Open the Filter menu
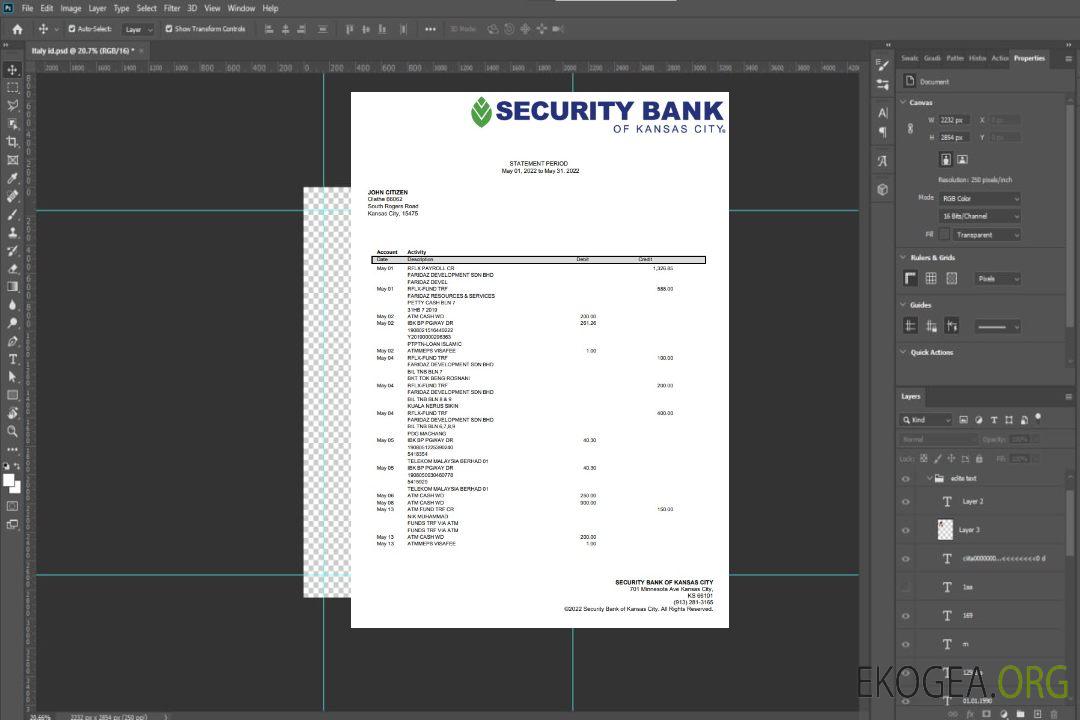 click(x=172, y=8)
